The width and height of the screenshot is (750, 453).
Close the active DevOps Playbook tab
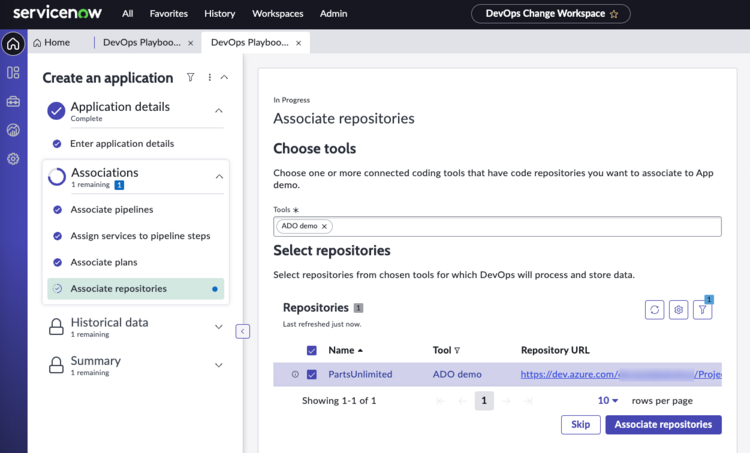coord(298,43)
